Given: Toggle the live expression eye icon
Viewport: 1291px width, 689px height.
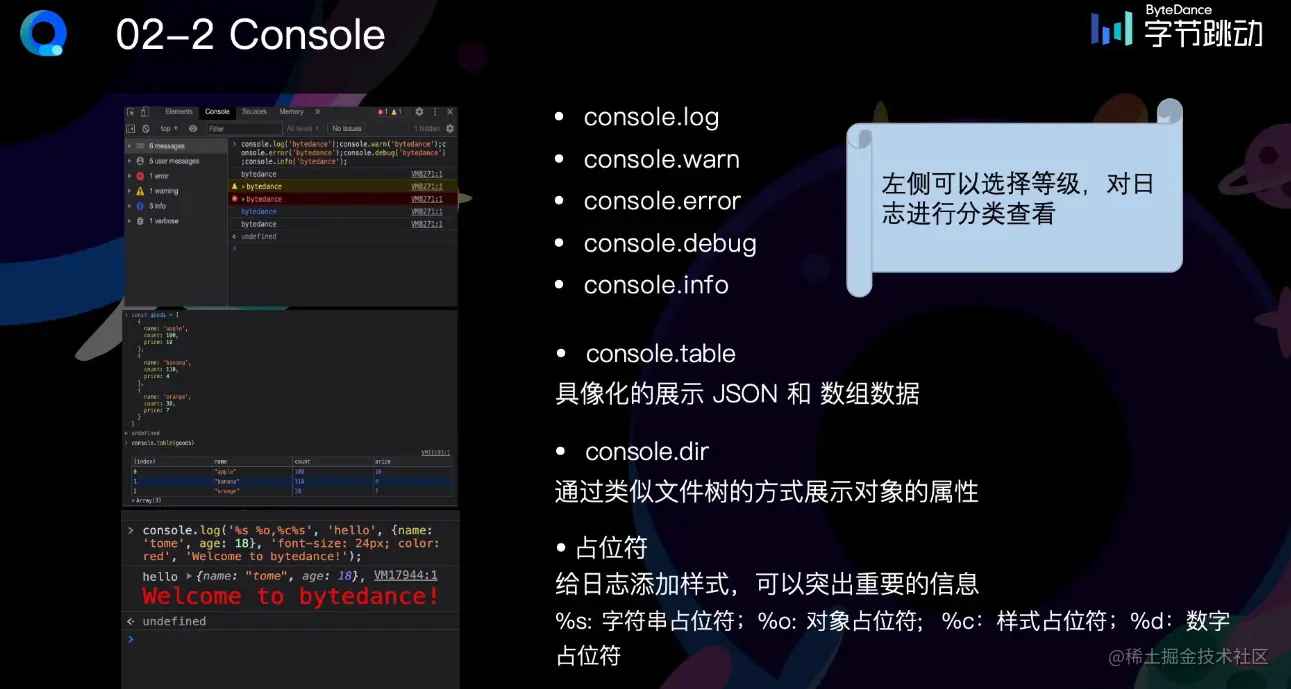Looking at the screenshot, I should point(193,128).
